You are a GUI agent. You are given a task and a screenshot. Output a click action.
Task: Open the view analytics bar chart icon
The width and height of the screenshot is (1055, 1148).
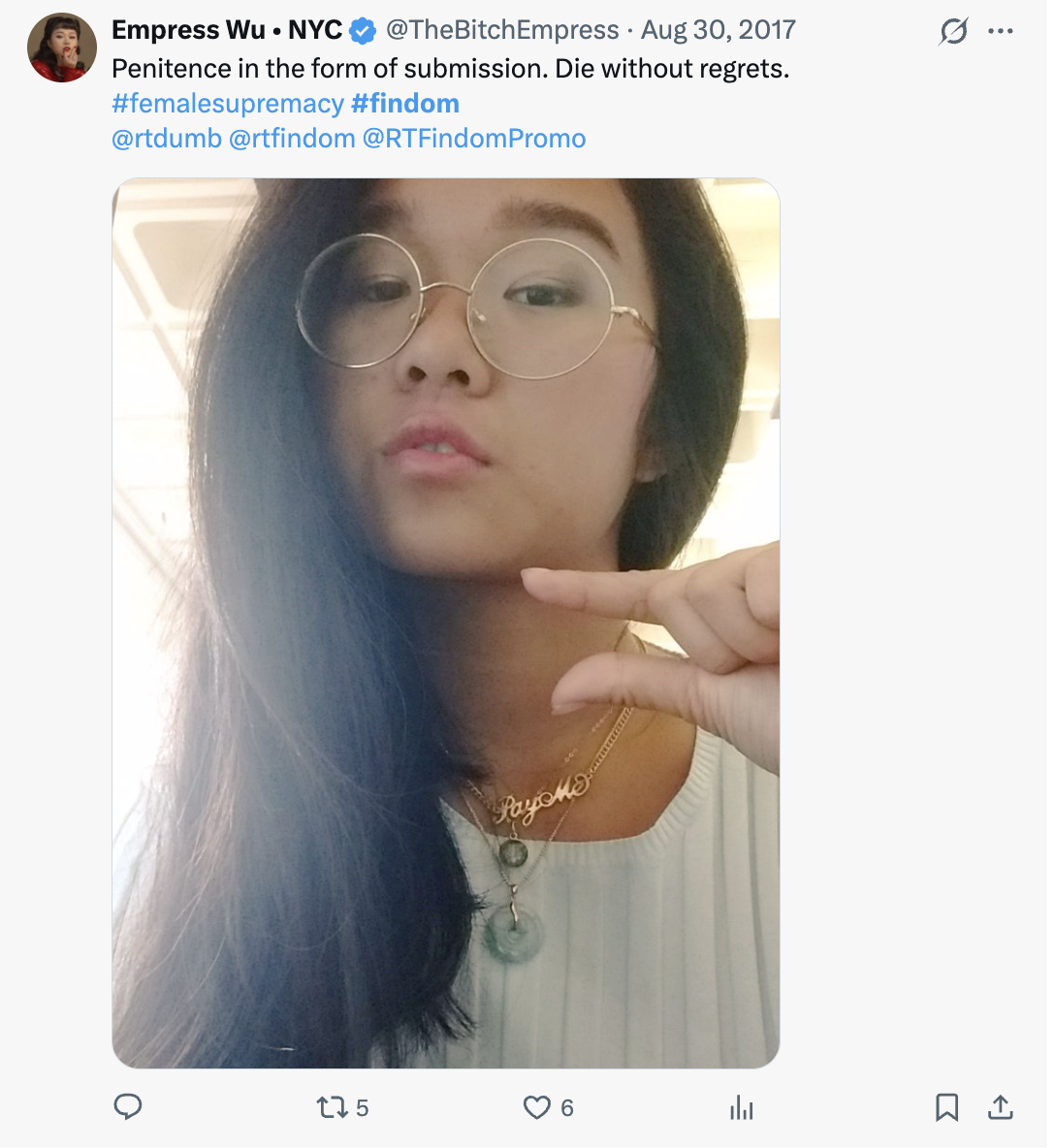coord(742,1107)
